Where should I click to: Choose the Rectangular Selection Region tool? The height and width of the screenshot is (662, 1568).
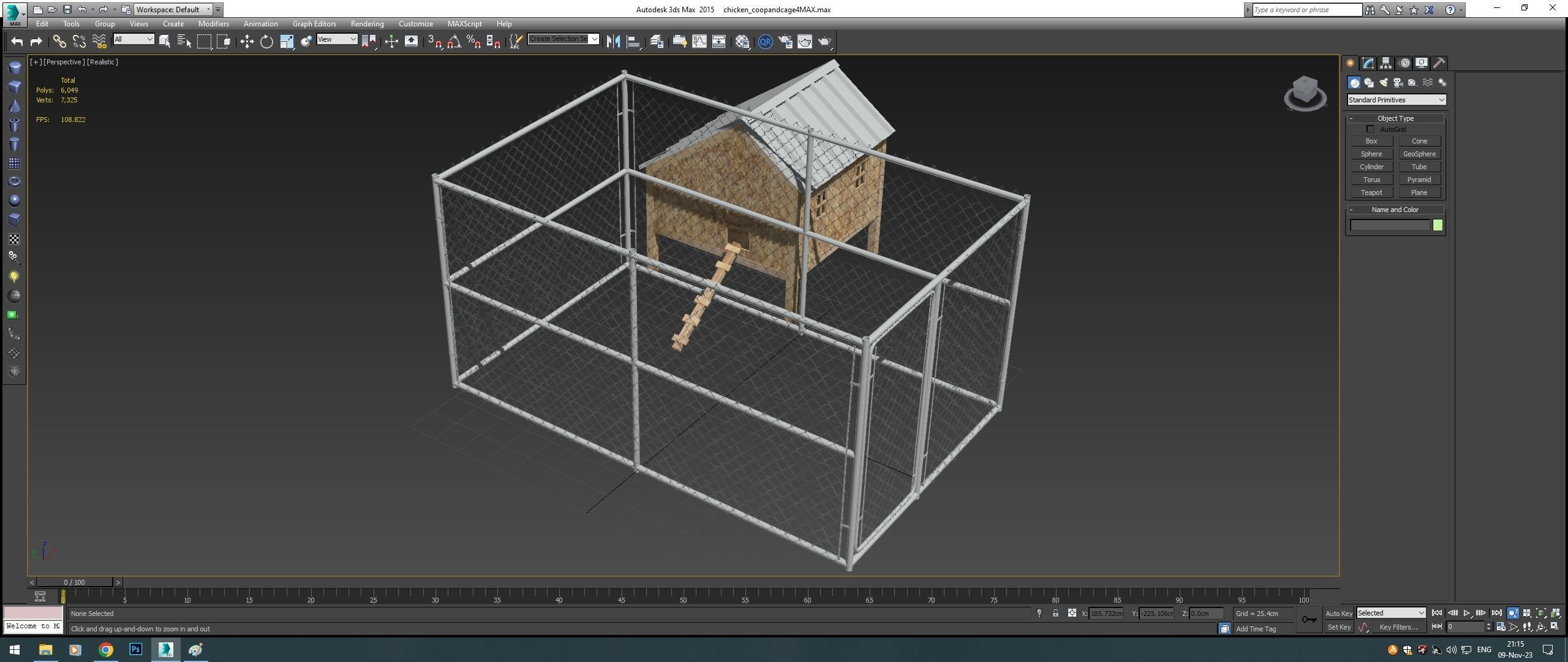click(x=204, y=41)
